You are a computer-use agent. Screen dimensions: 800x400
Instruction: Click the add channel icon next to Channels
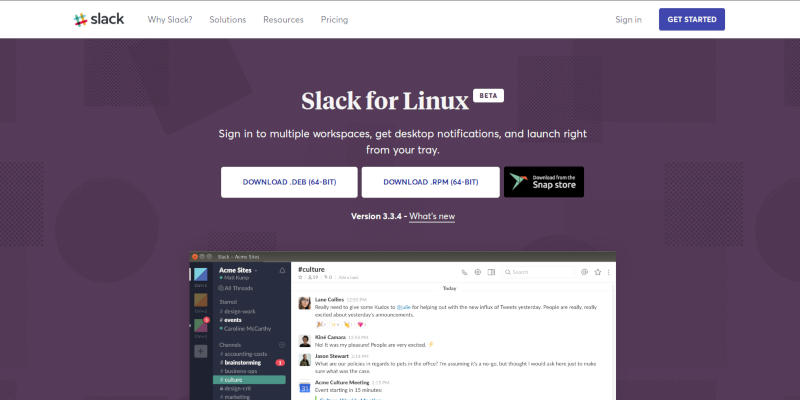(282, 345)
